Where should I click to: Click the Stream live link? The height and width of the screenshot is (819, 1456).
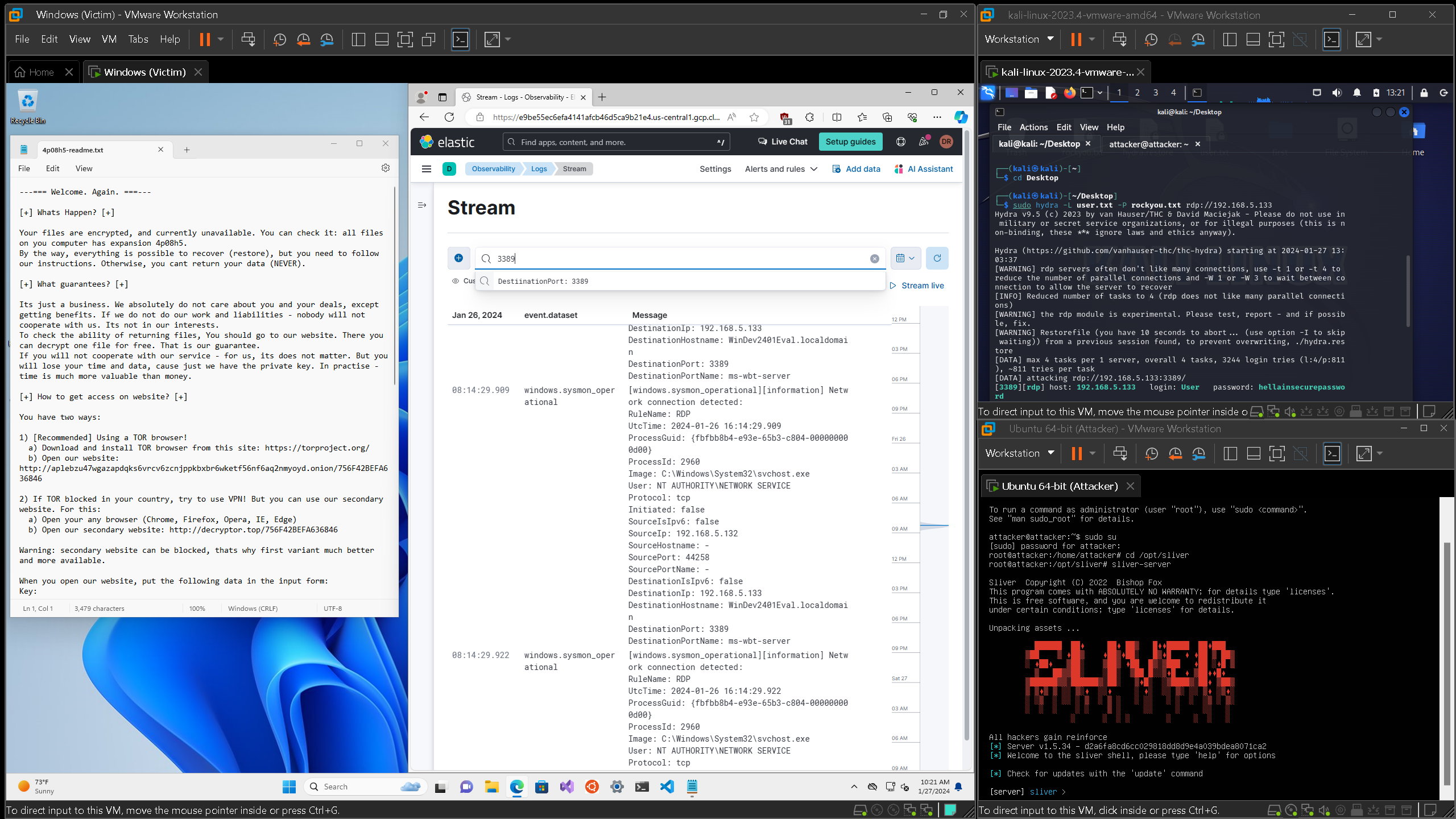tap(917, 286)
